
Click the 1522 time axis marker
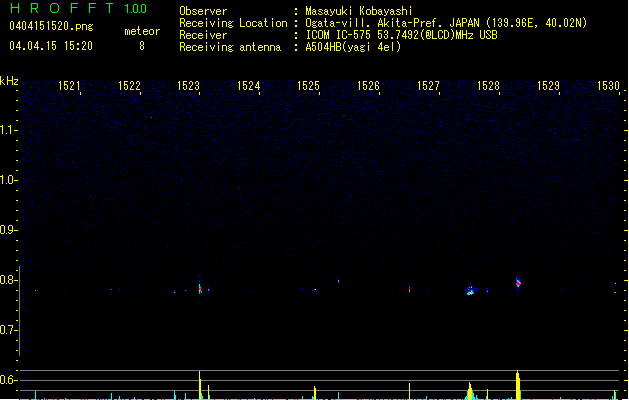(x=129, y=85)
